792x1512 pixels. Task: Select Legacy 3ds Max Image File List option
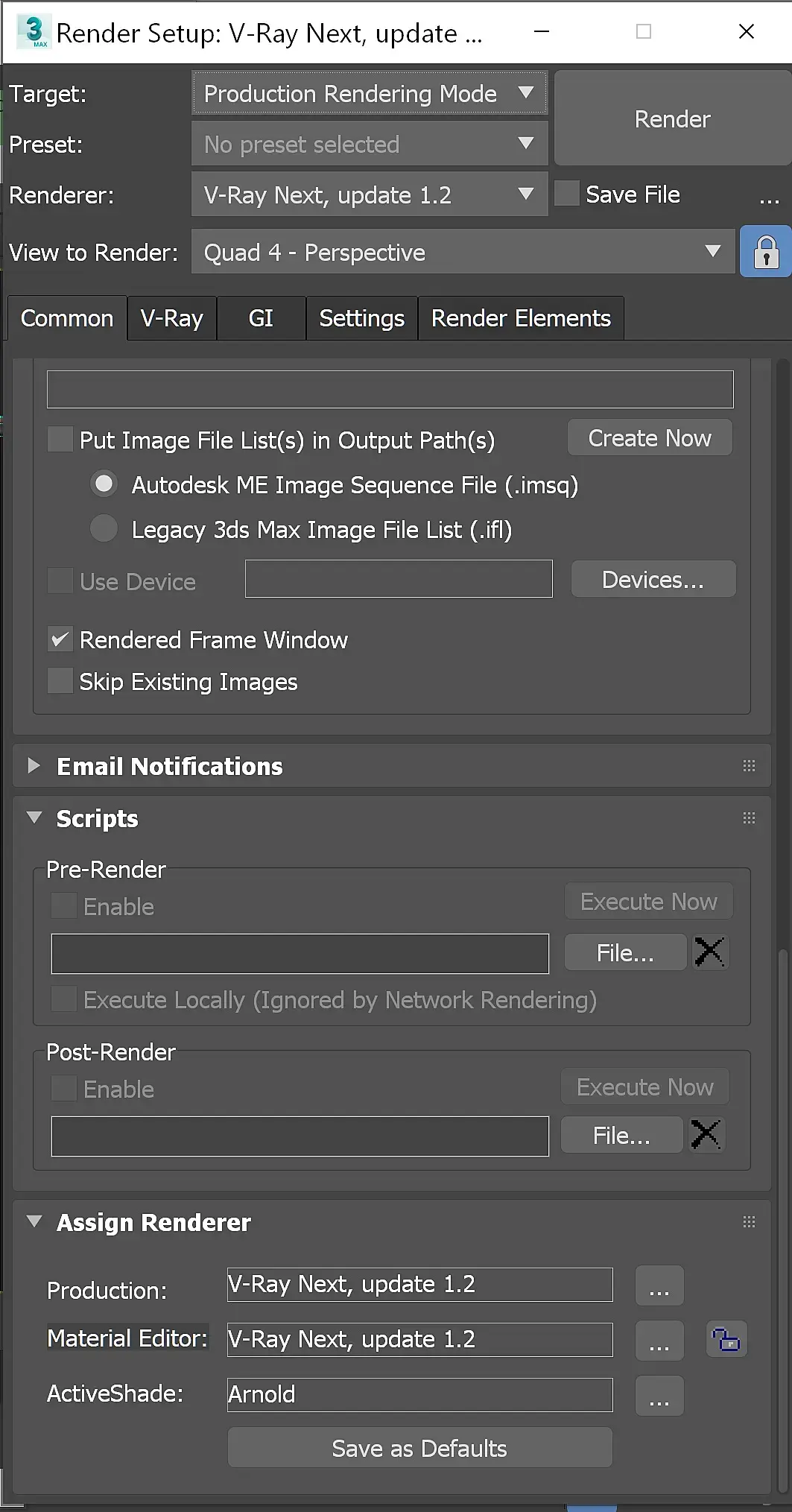[x=104, y=529]
